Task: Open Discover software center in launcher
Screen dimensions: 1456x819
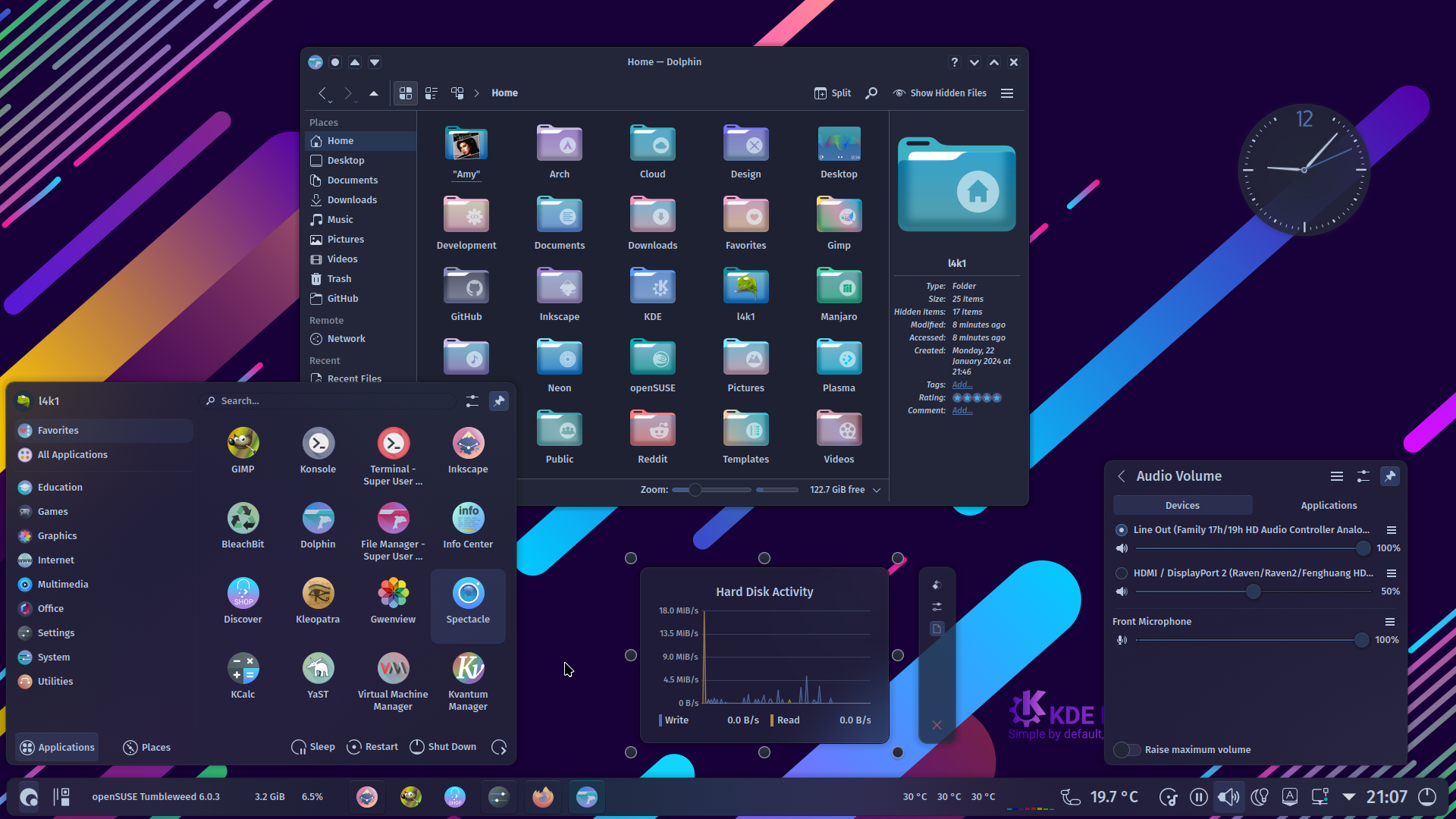Action: [x=243, y=601]
